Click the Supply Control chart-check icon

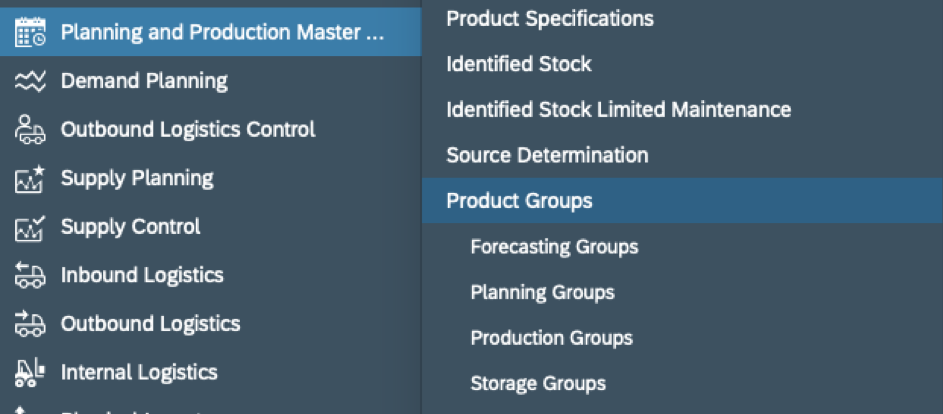pos(30,227)
